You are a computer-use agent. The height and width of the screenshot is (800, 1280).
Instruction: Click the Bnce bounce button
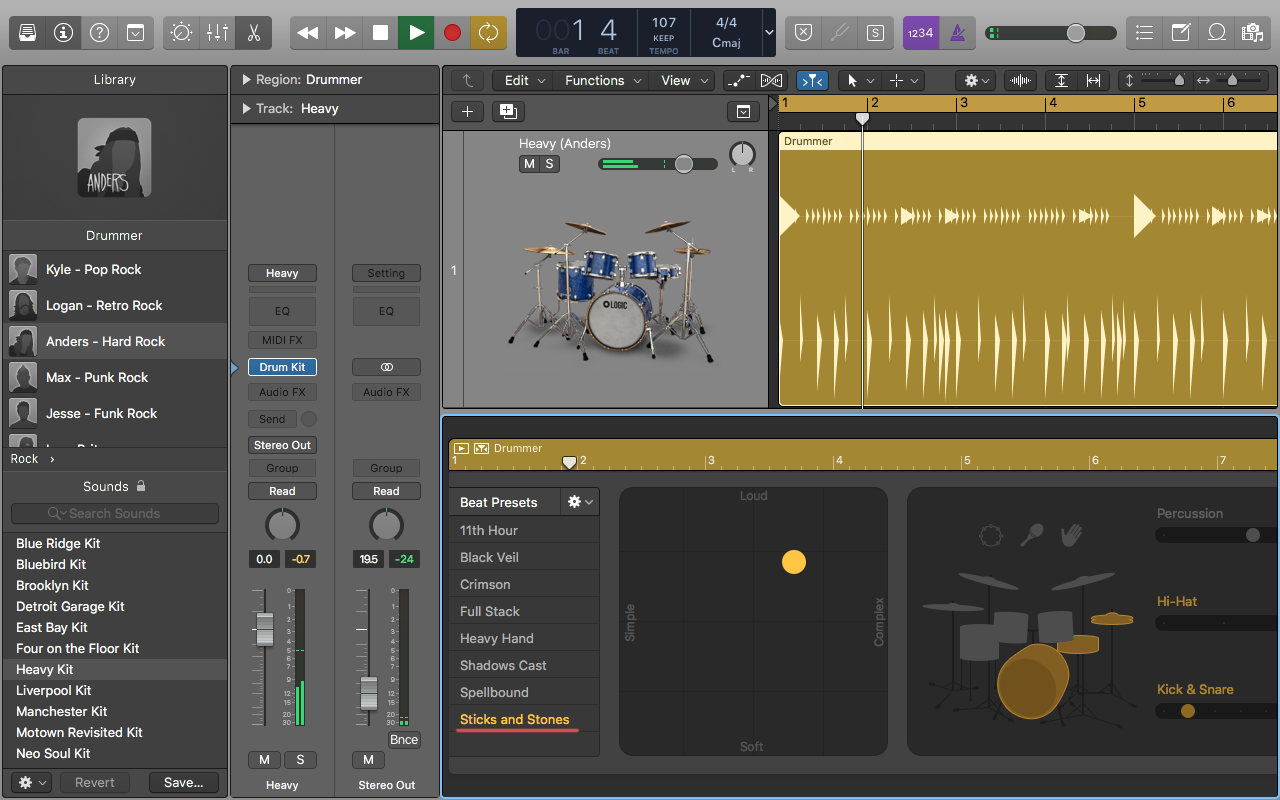tap(404, 740)
